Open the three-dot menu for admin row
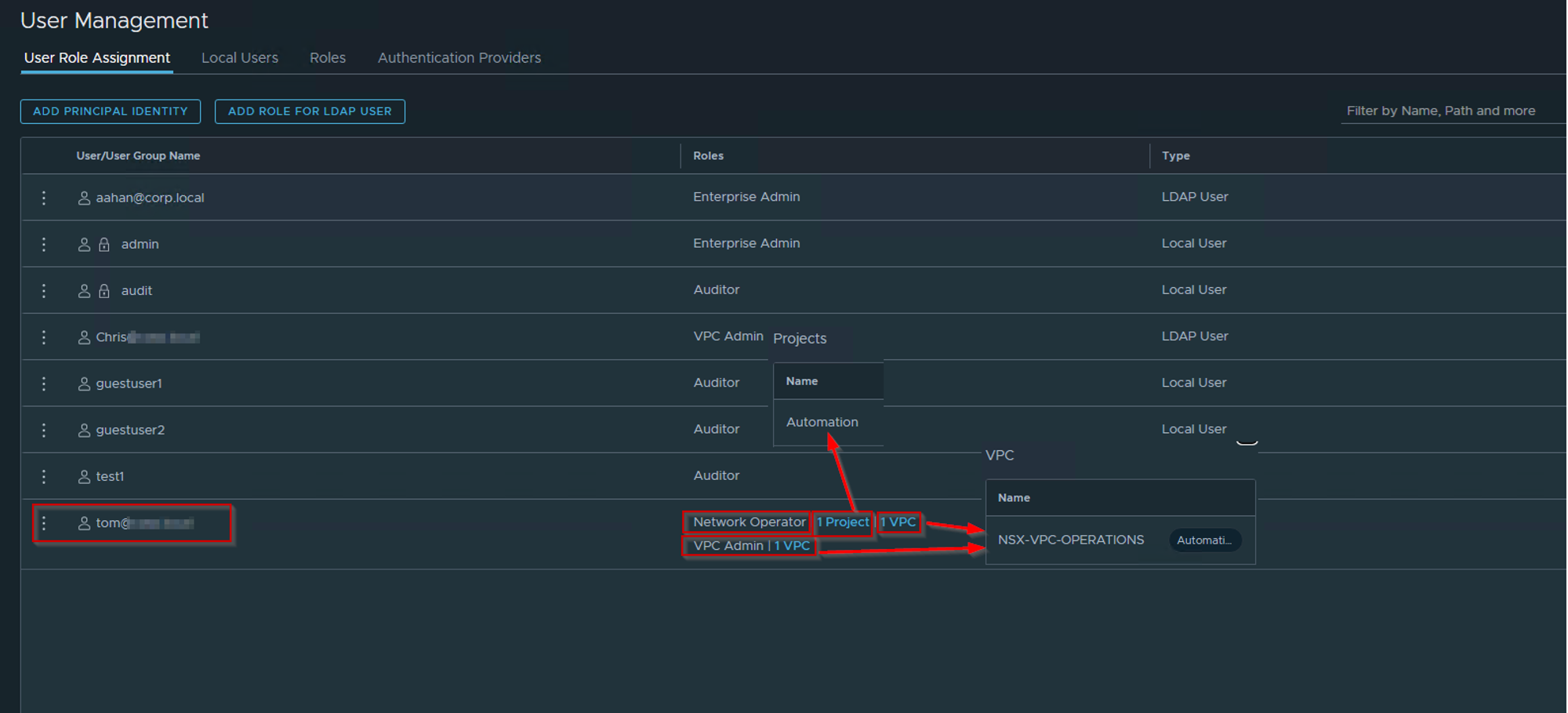 point(44,244)
